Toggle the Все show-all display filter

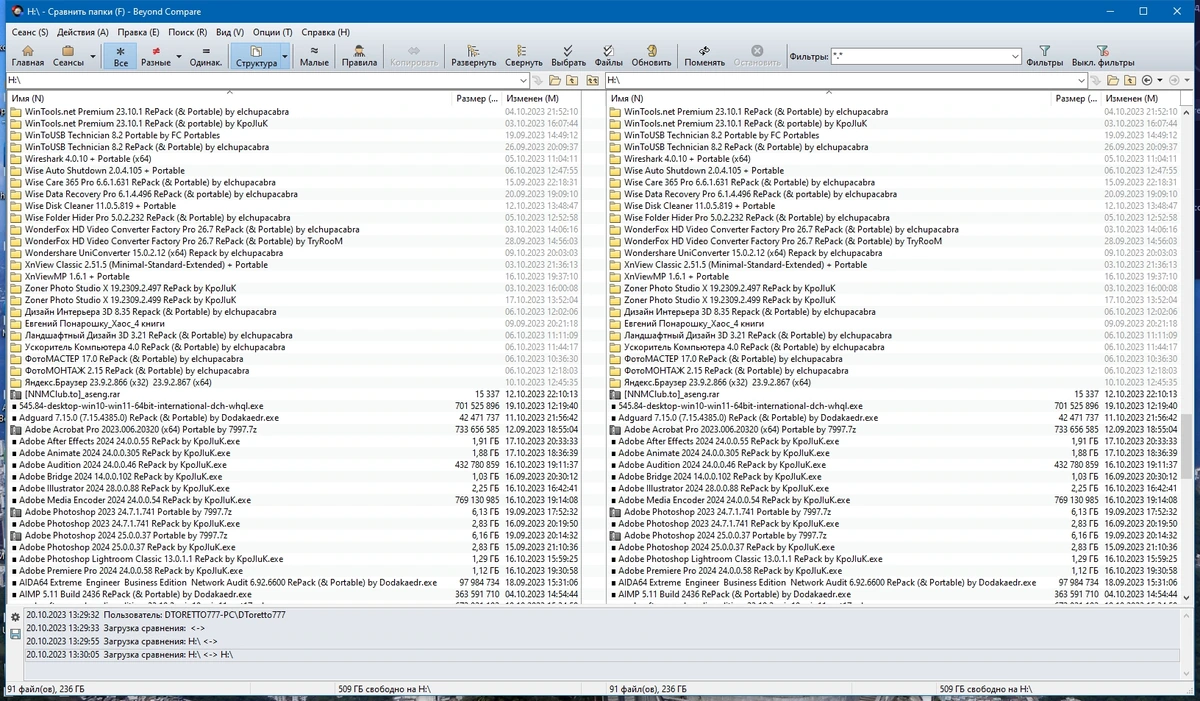click(x=121, y=56)
